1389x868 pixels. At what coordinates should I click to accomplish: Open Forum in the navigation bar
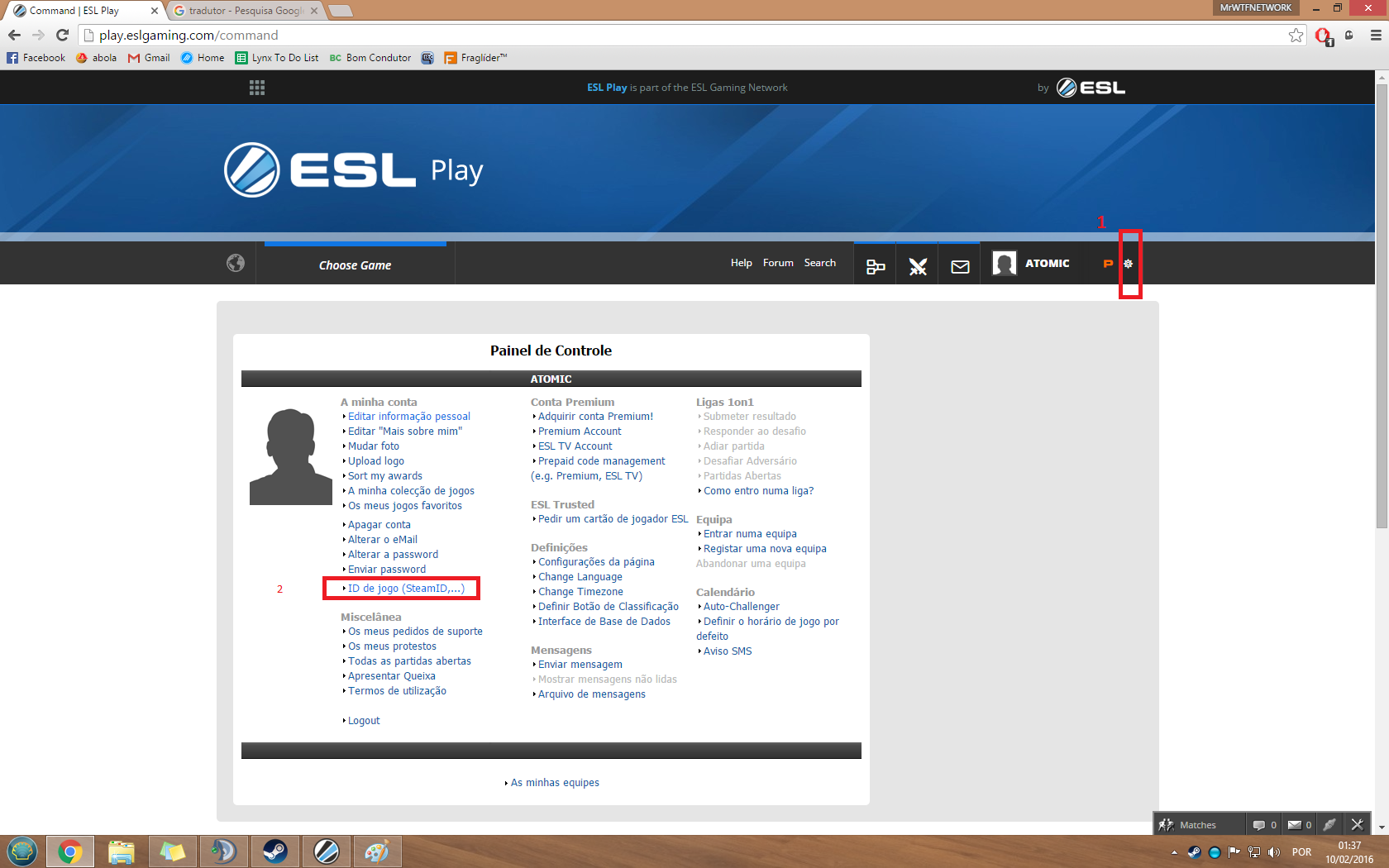click(778, 263)
